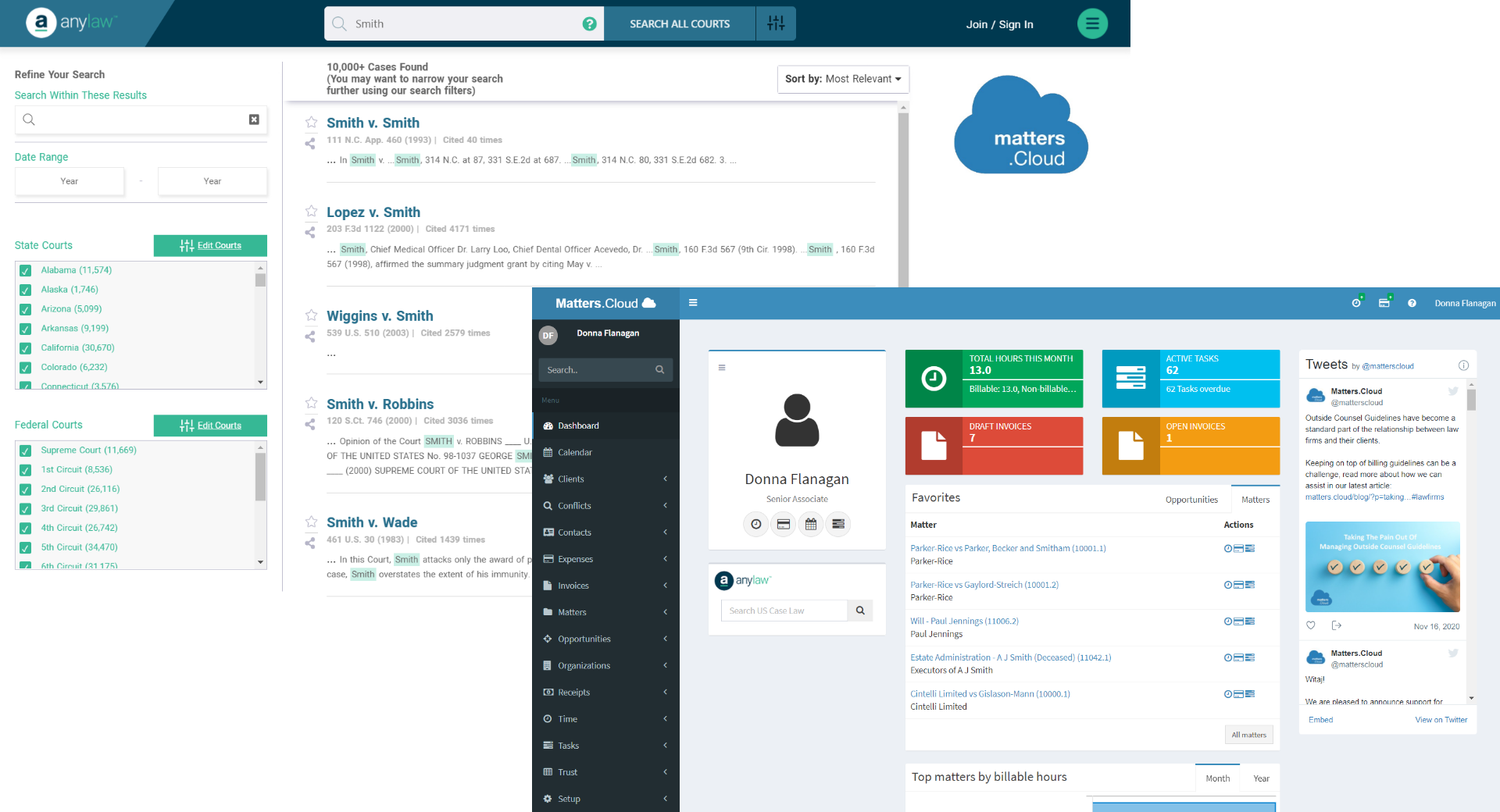Search US case law magnifier button
Image resolution: width=1500 pixels, height=812 pixels.
tap(860, 611)
